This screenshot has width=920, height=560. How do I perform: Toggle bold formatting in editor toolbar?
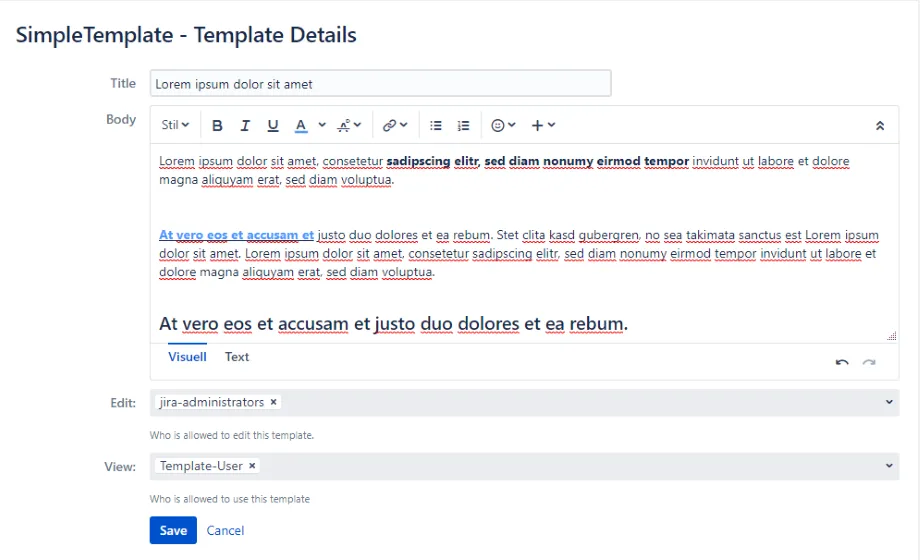217,125
